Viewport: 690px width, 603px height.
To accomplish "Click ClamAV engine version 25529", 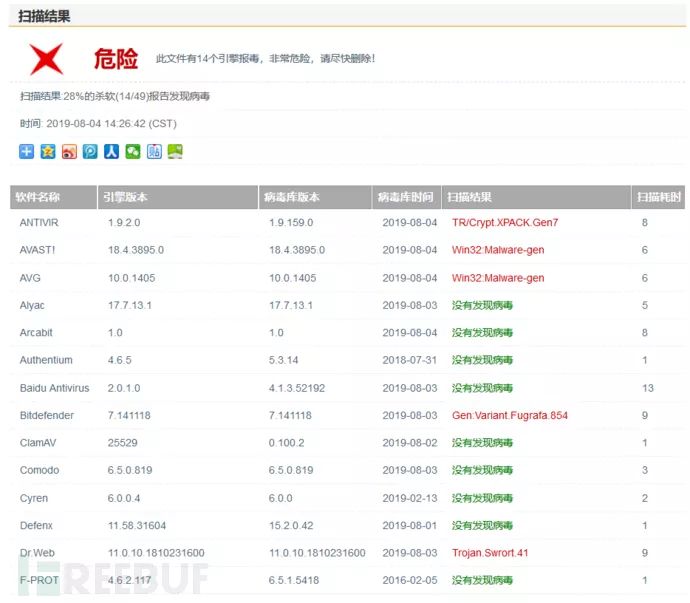I will click(x=123, y=443).
